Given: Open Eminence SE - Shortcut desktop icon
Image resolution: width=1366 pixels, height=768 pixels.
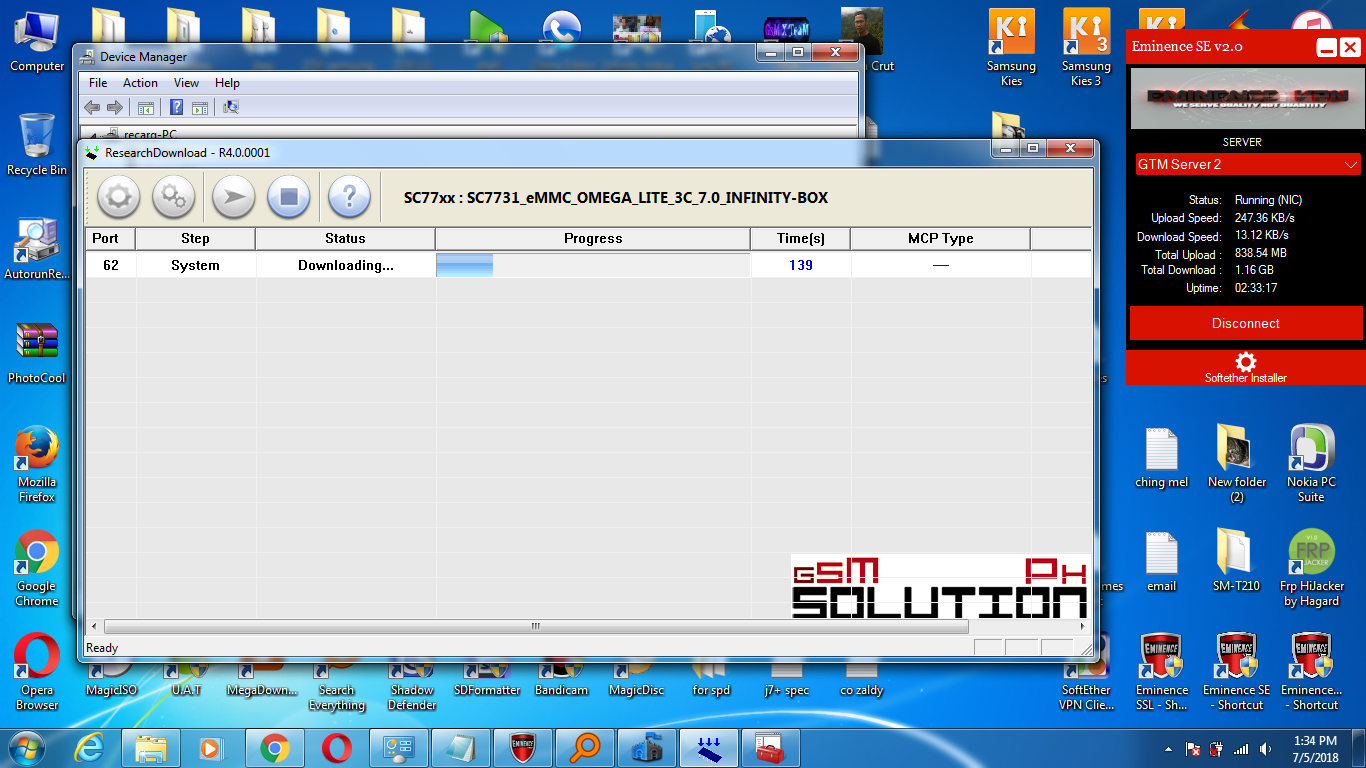Looking at the screenshot, I should (x=1236, y=671).
